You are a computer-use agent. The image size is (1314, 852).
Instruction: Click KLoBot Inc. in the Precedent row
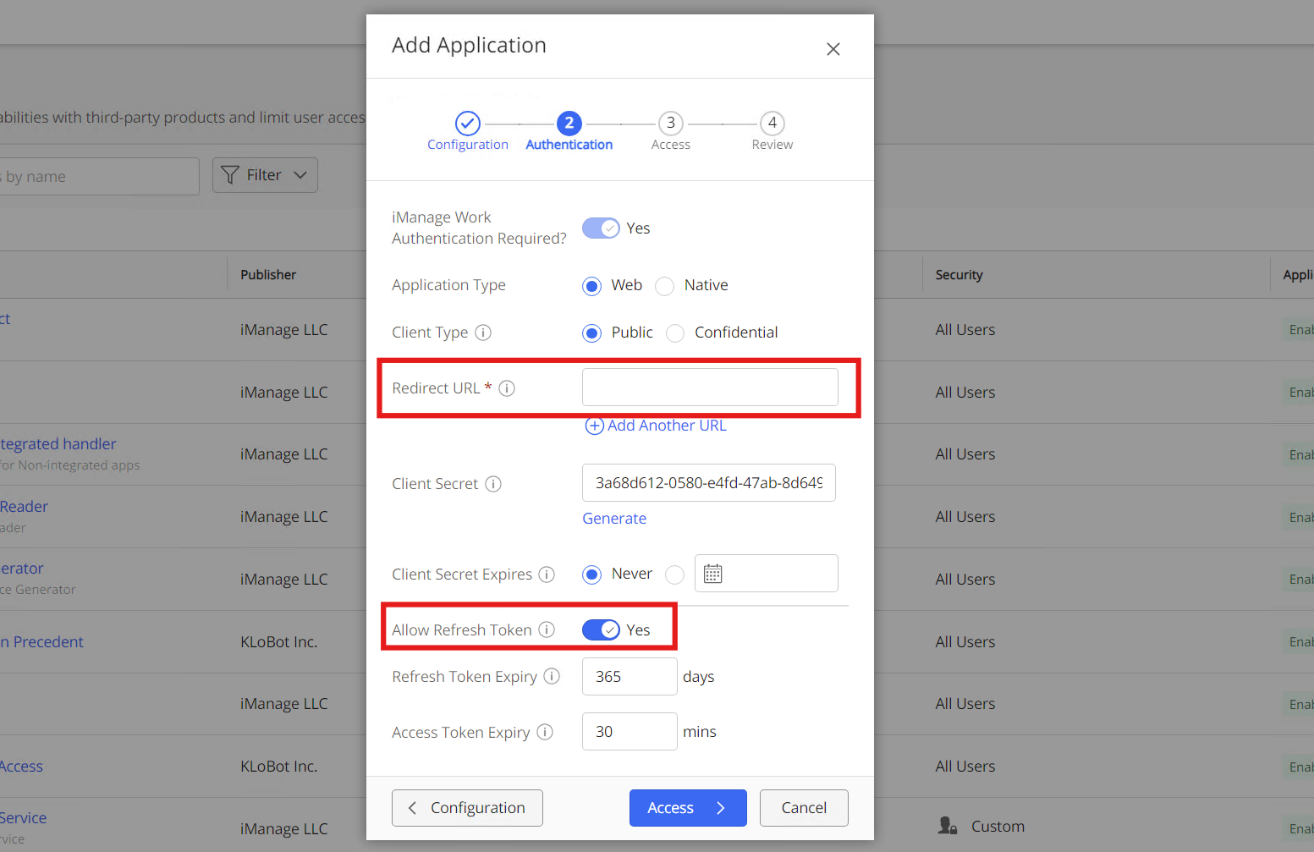click(279, 642)
